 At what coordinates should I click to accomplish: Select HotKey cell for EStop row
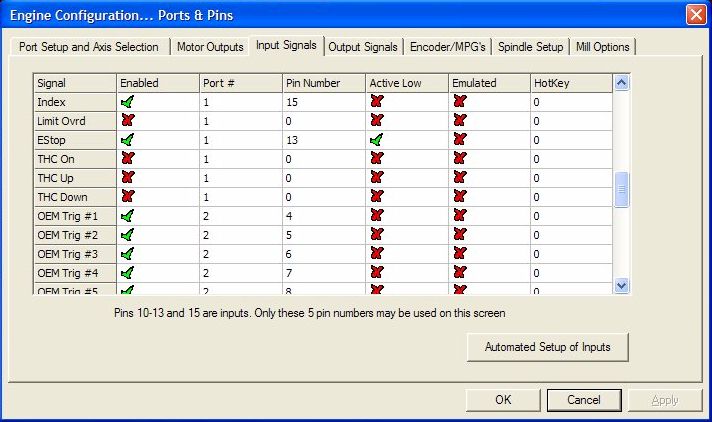click(571, 140)
